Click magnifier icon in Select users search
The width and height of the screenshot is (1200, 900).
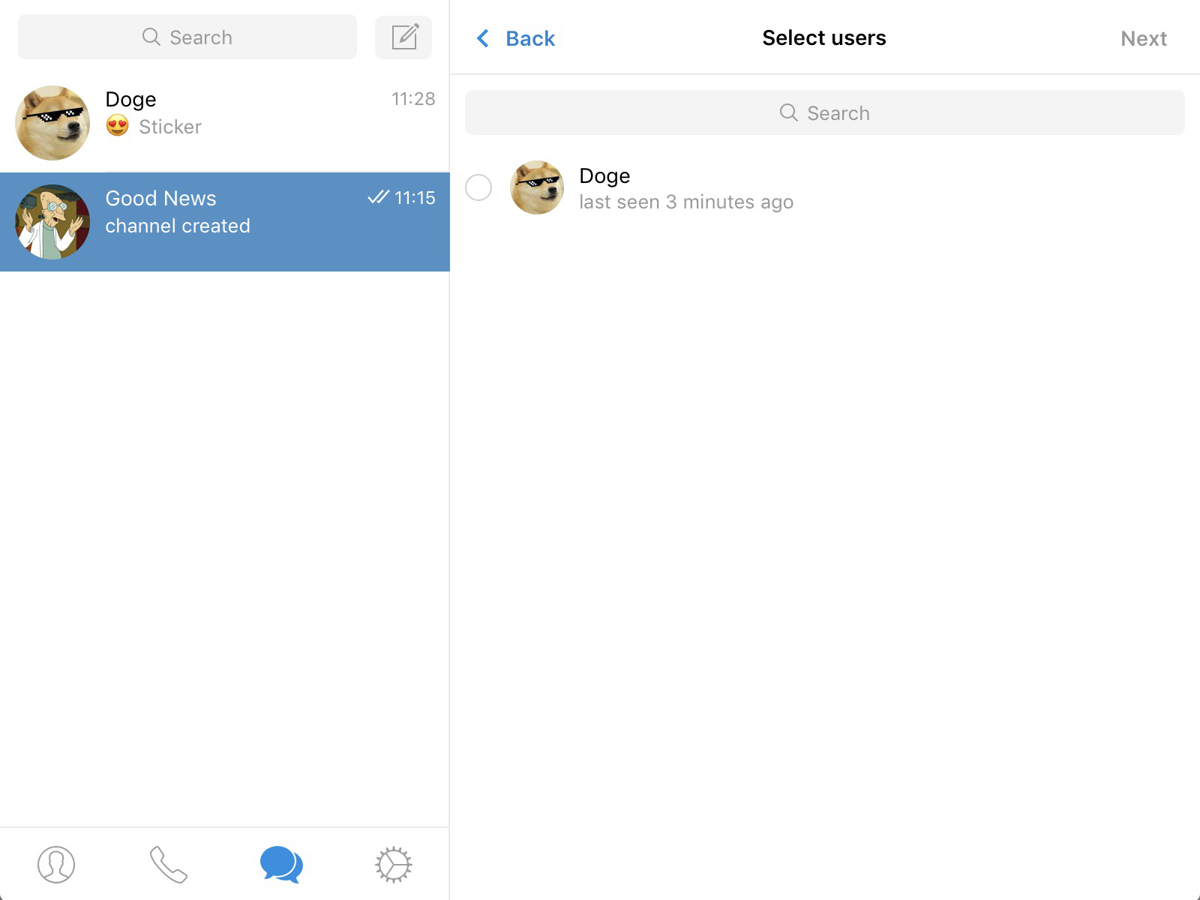tap(788, 113)
